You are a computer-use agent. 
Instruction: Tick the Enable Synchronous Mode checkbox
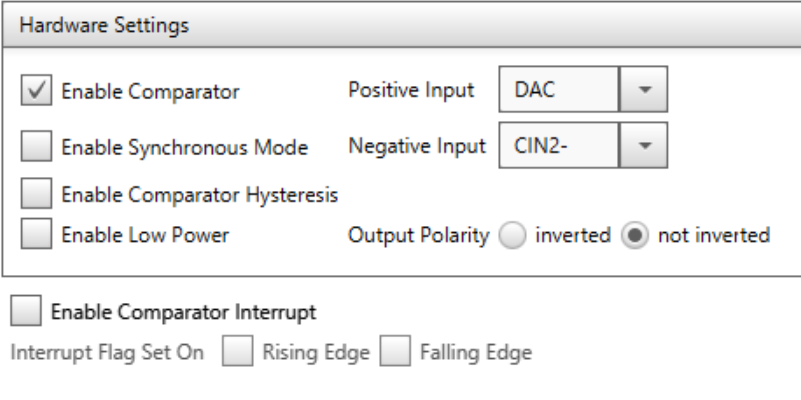click(36, 146)
